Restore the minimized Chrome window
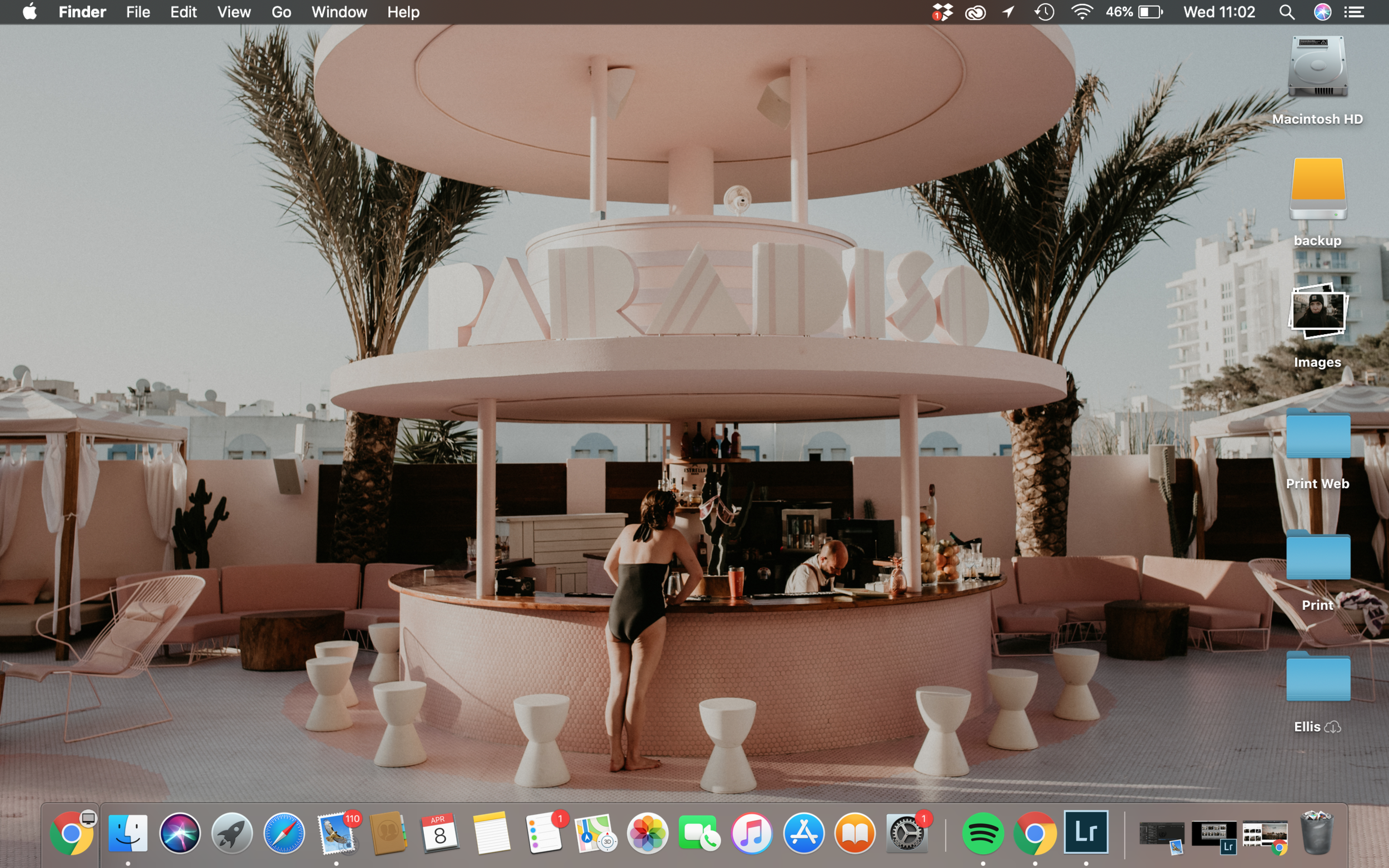Image resolution: width=1389 pixels, height=868 pixels. coord(1265,837)
